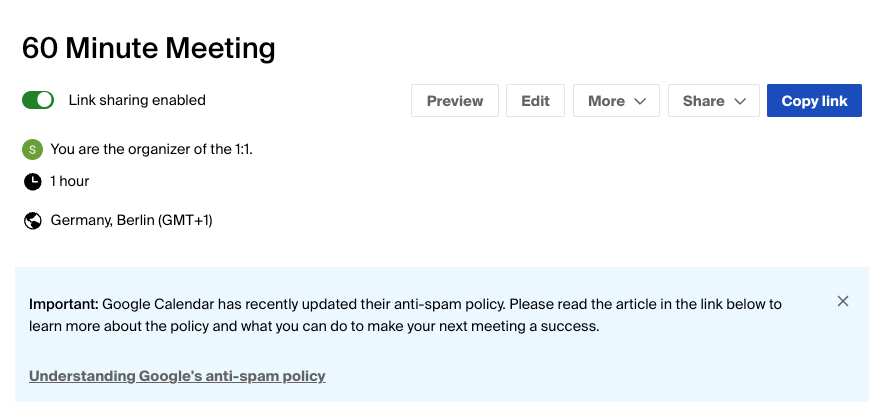The image size is (888, 414).
Task: Click the globe time zone icon
Action: tap(32, 220)
